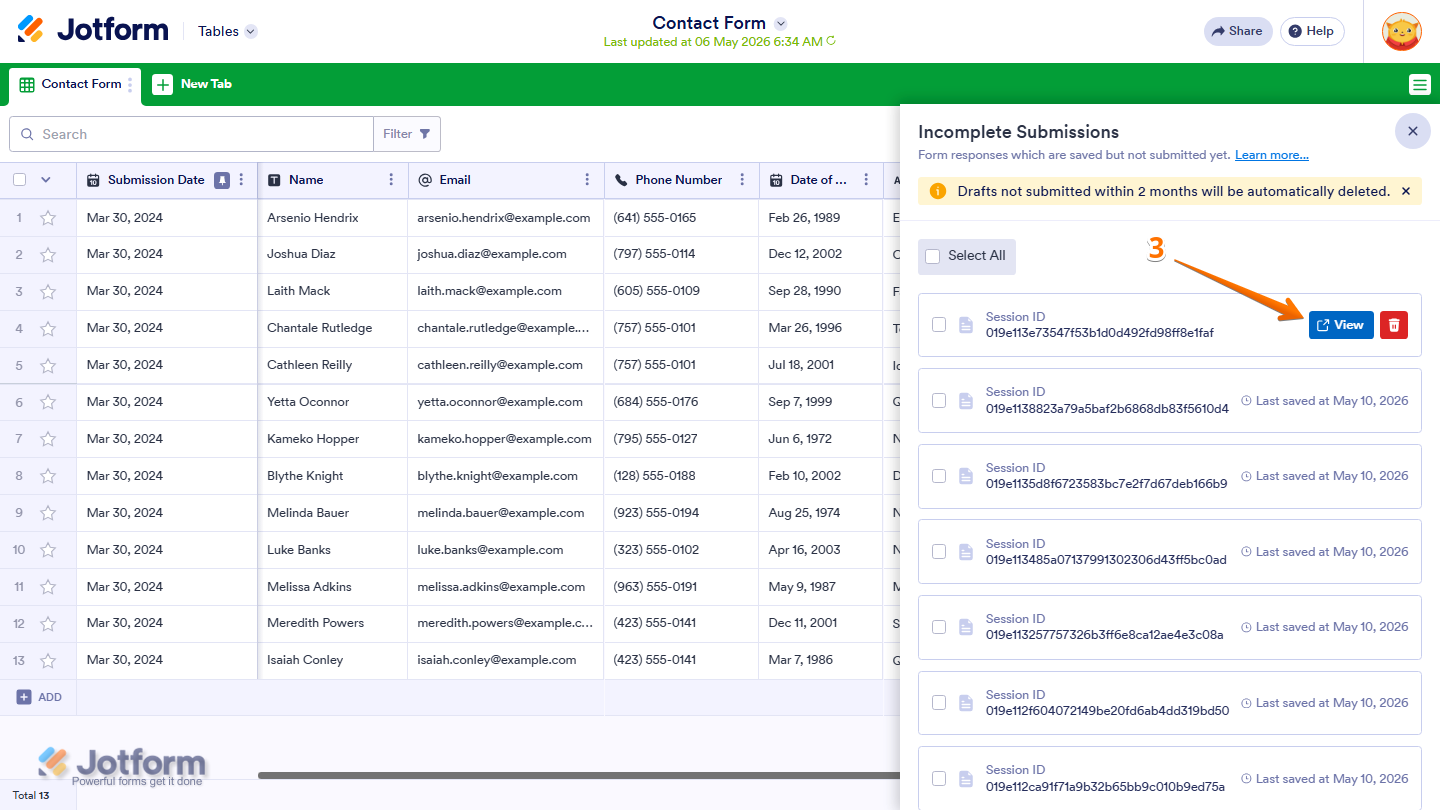1440x810 pixels.
Task: Star the Kameko Hopper row
Action: coord(47,440)
